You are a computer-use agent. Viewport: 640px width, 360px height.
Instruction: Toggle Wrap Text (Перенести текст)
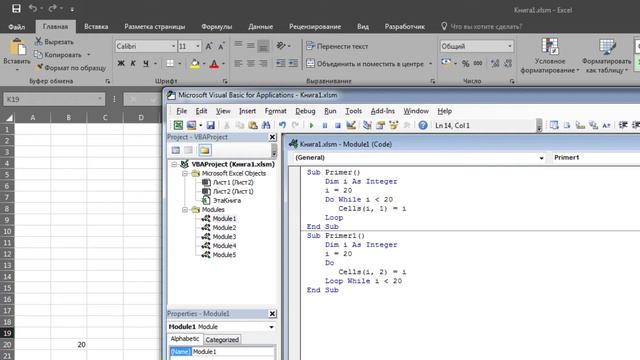(337, 46)
